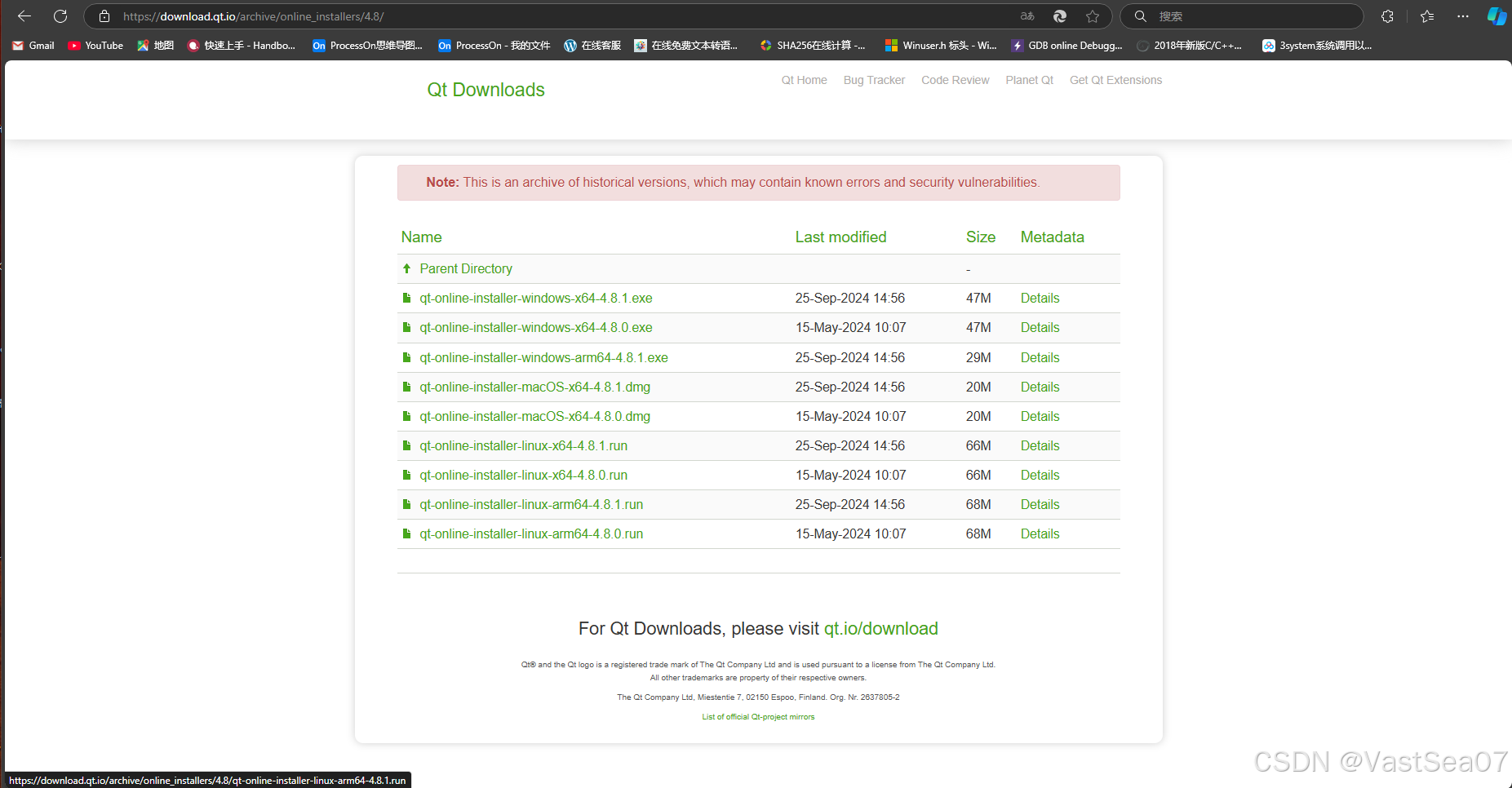Viewport: 1512px width, 788px height.
Task: Open the Get Qt Extensions navigation link
Action: (1115, 80)
